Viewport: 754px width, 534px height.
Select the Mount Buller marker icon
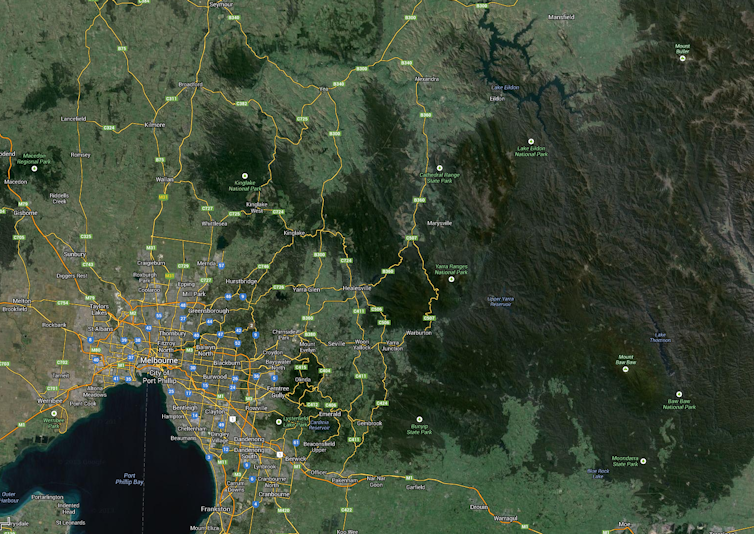point(682,58)
